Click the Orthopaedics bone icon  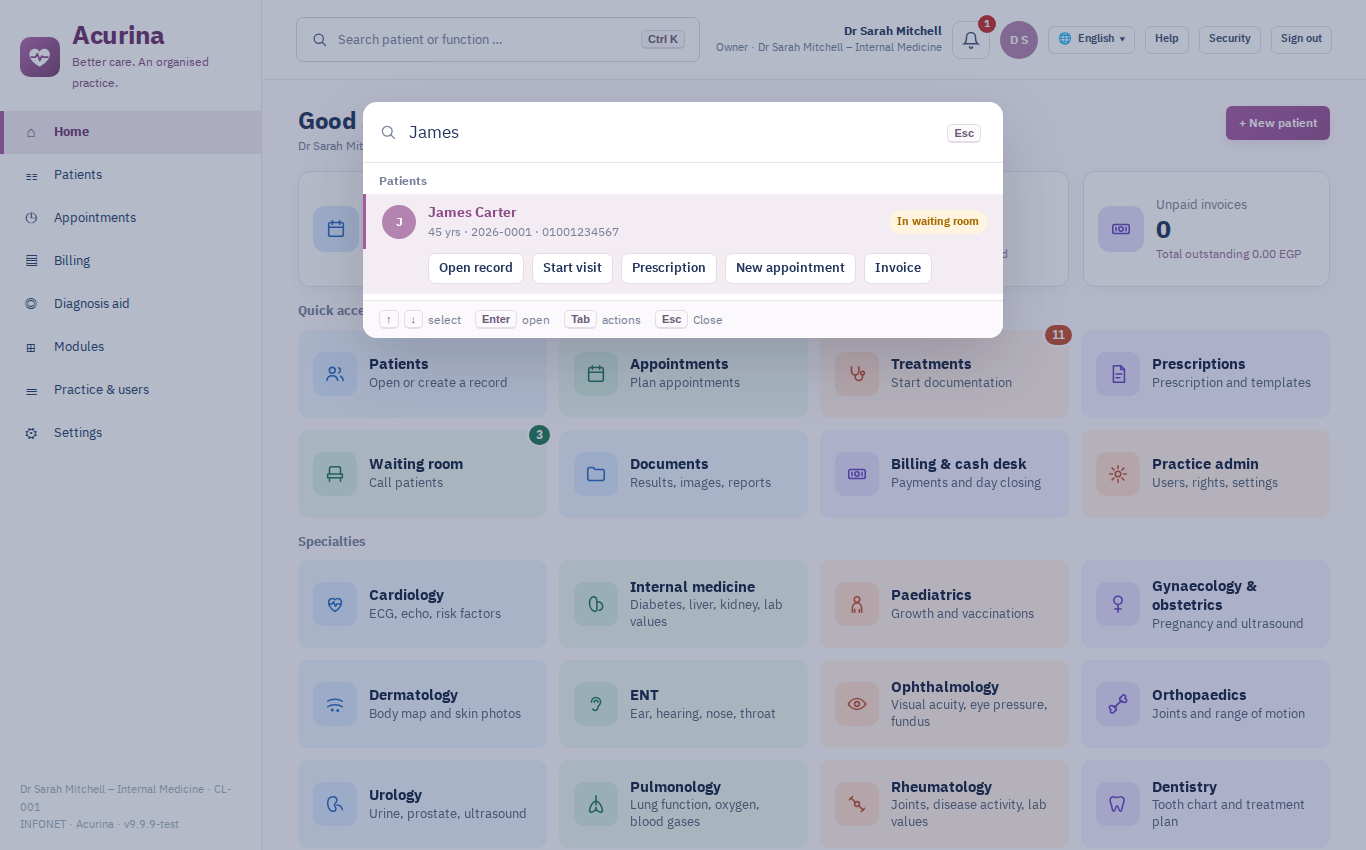click(x=1118, y=704)
